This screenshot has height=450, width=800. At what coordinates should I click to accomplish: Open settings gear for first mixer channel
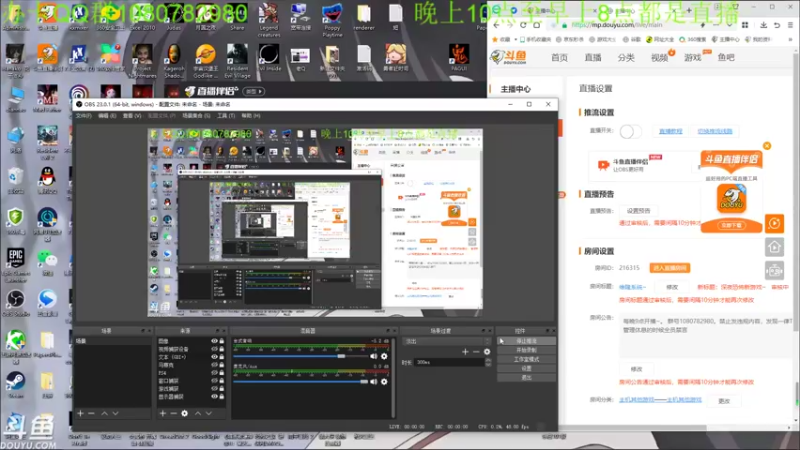(x=384, y=356)
